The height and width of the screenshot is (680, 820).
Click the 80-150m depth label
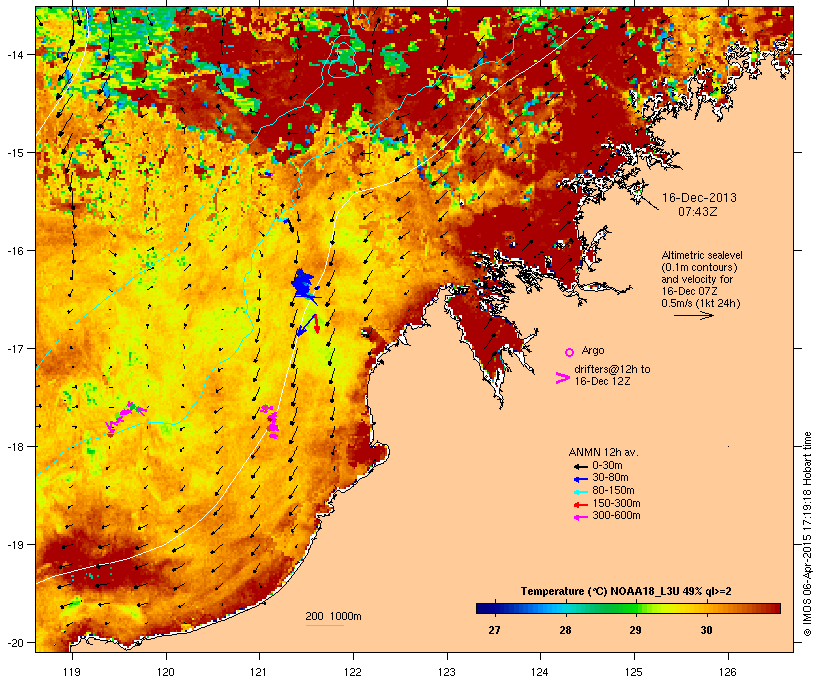pos(613,491)
